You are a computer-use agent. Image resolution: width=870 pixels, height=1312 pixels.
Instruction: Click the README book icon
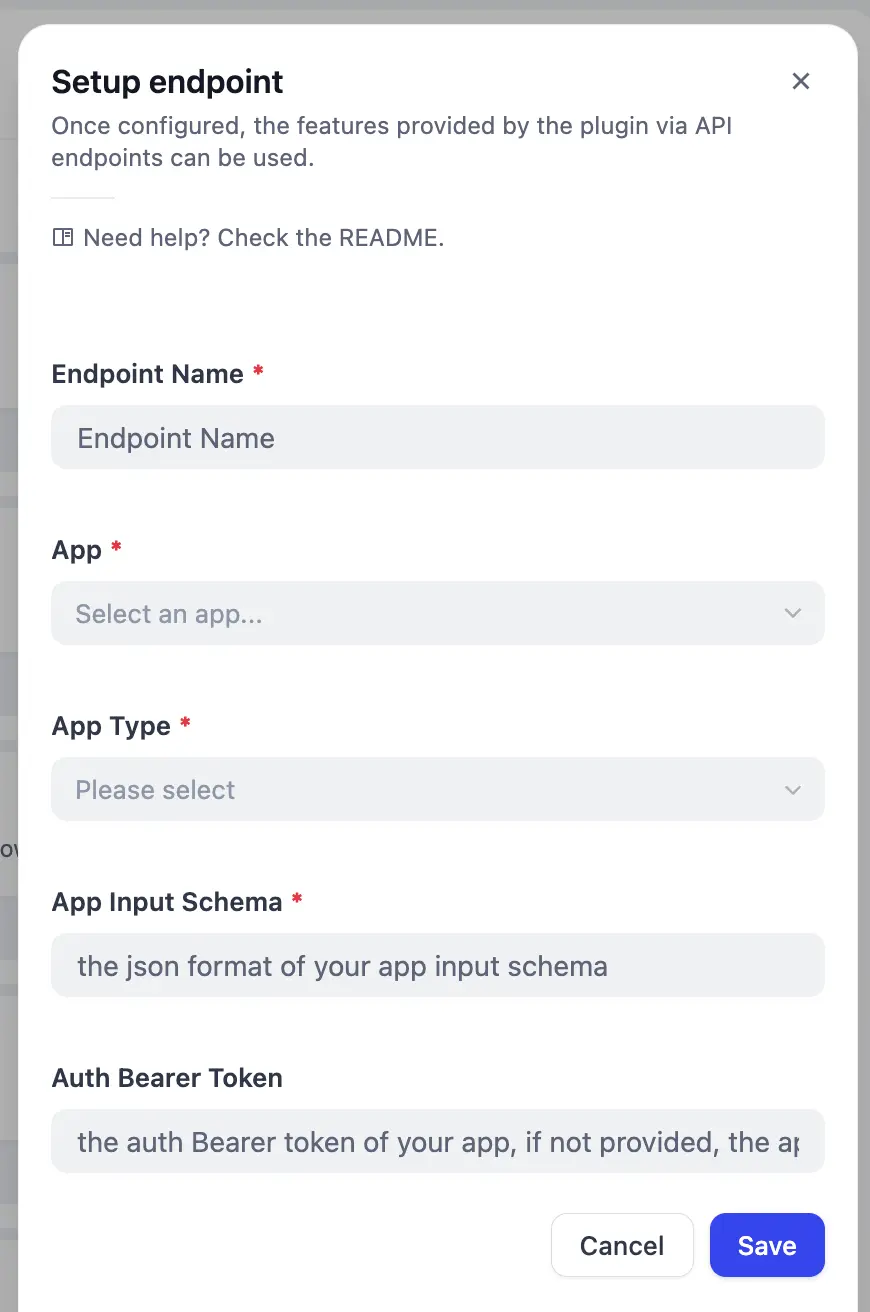coord(63,238)
